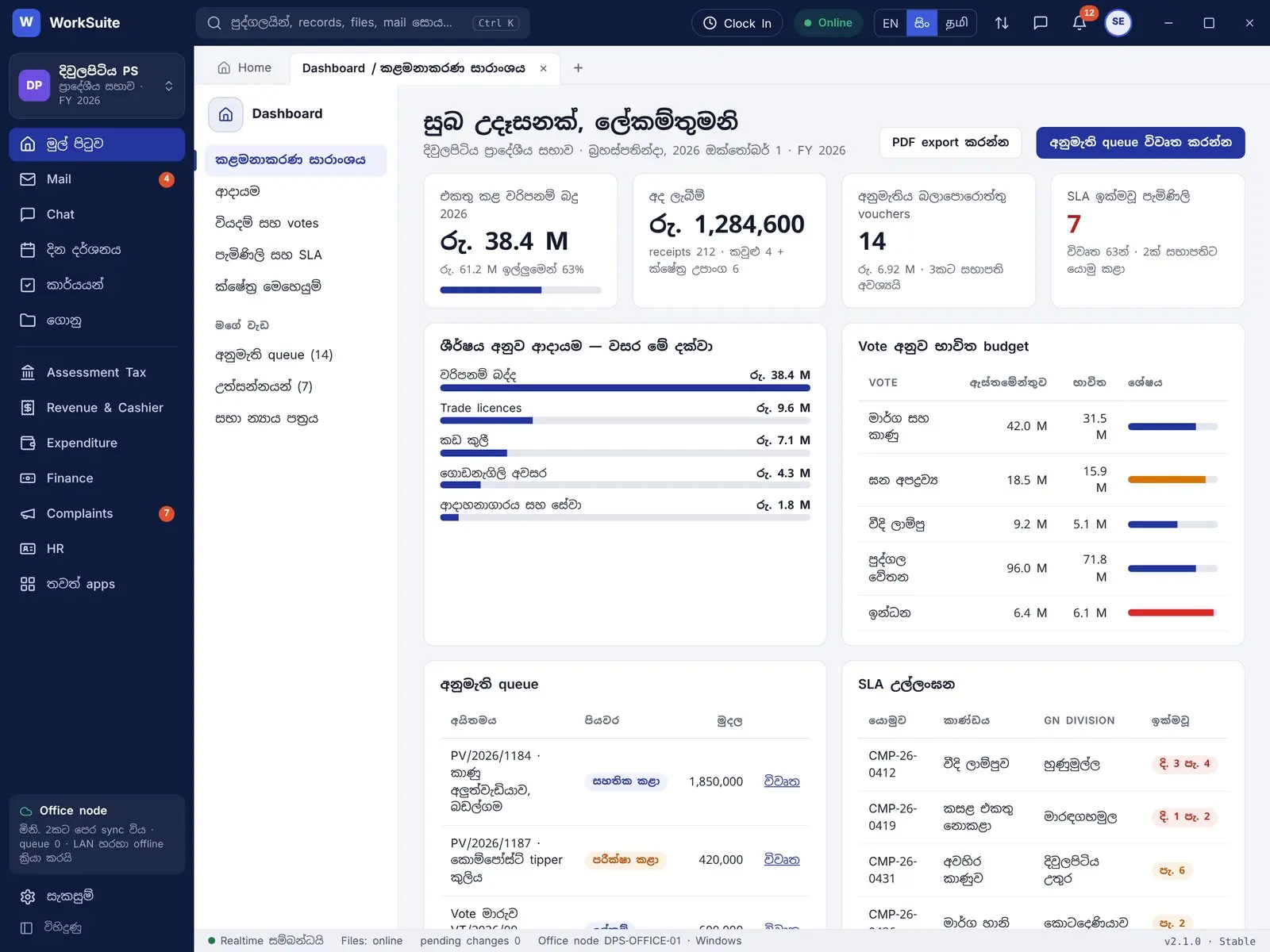Collapse the sidebar with විහිදුණු
Viewport: 1270px width, 952px height.
coord(97,927)
